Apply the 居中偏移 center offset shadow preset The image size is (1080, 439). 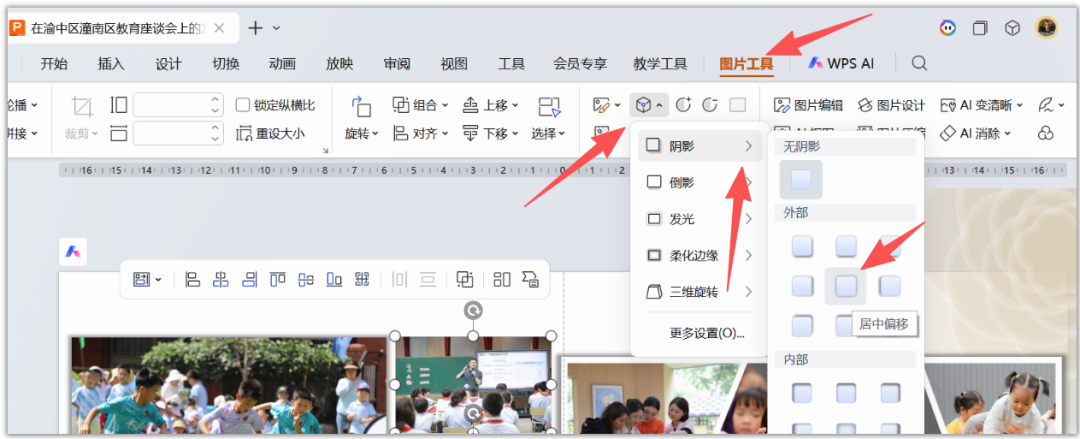[x=846, y=285]
